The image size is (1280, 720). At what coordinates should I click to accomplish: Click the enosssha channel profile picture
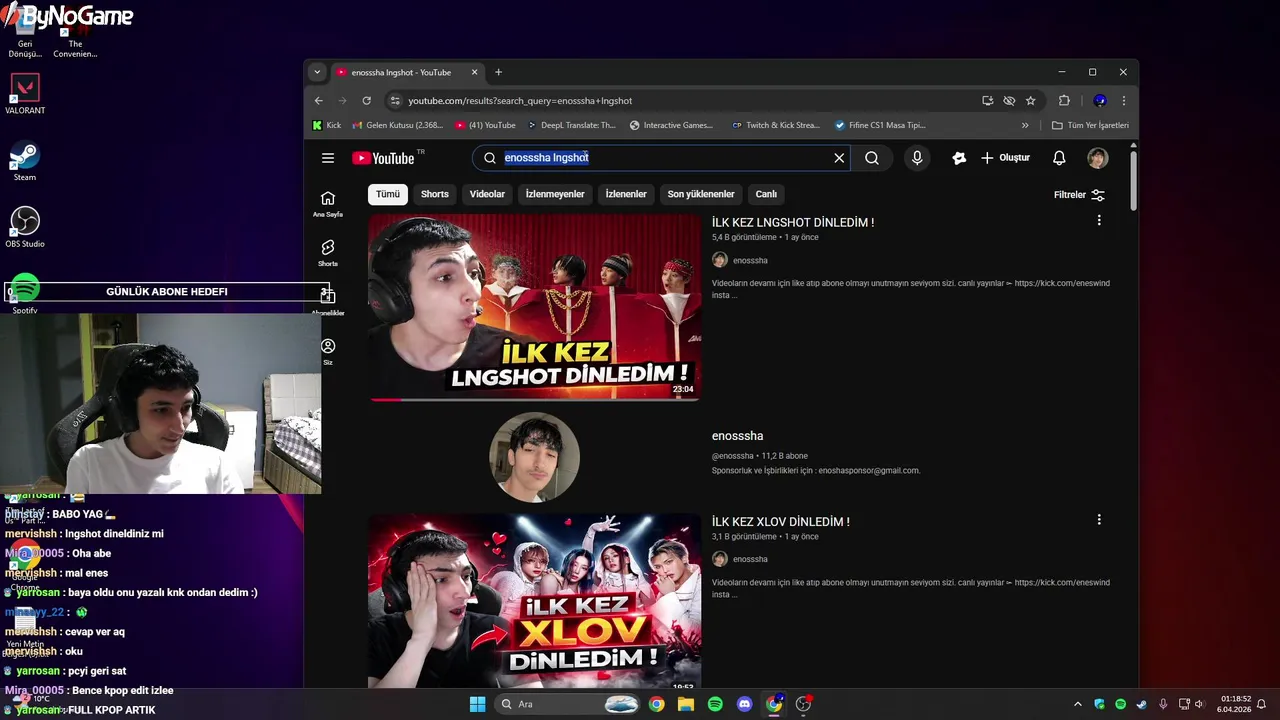534,457
